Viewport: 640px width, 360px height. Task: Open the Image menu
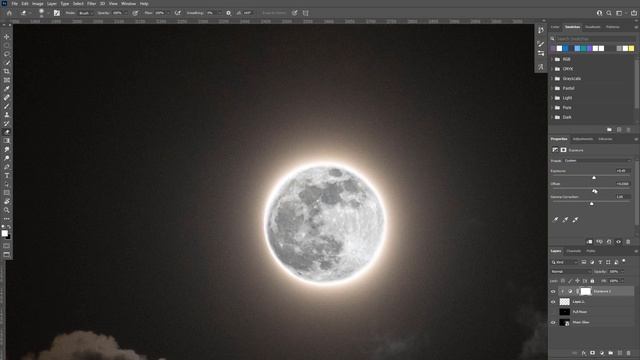coord(38,4)
